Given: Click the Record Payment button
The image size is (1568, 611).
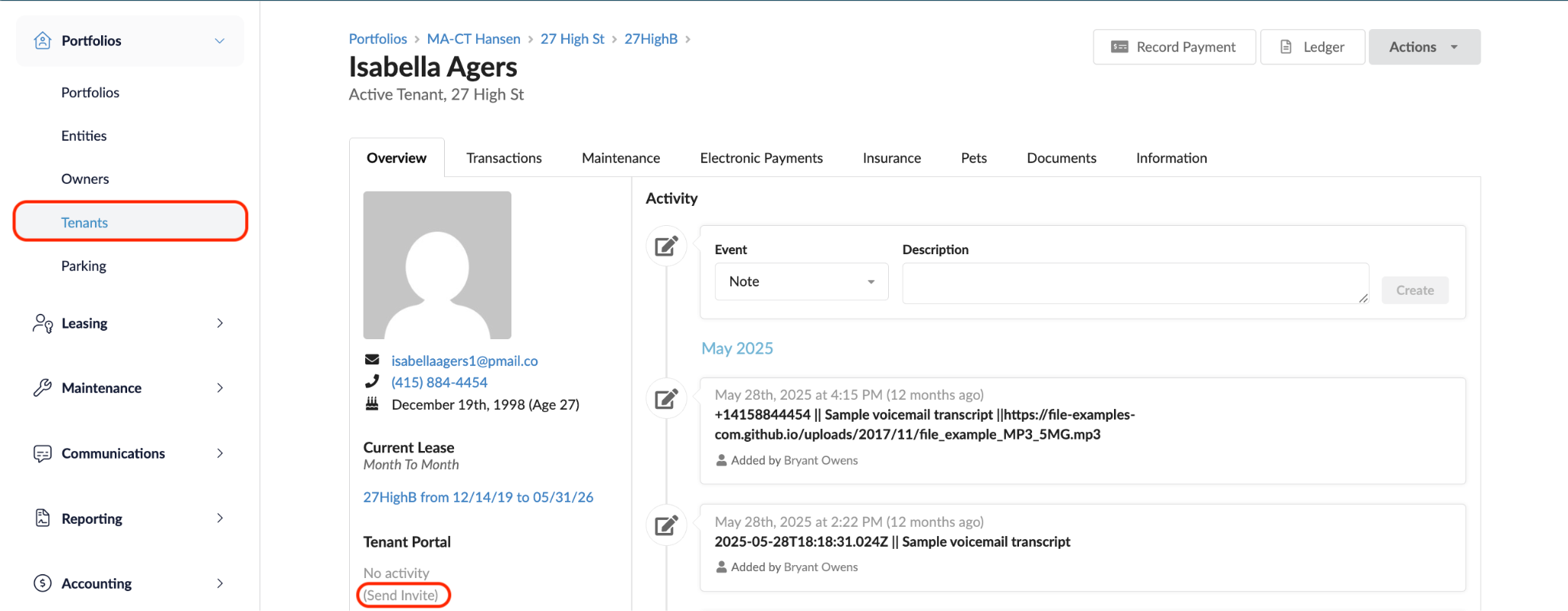Looking at the screenshot, I should [1174, 47].
